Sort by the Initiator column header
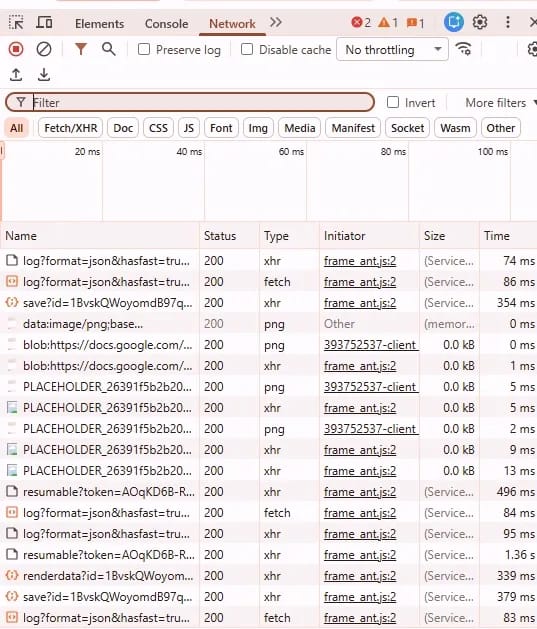The image size is (537, 629). point(369,235)
